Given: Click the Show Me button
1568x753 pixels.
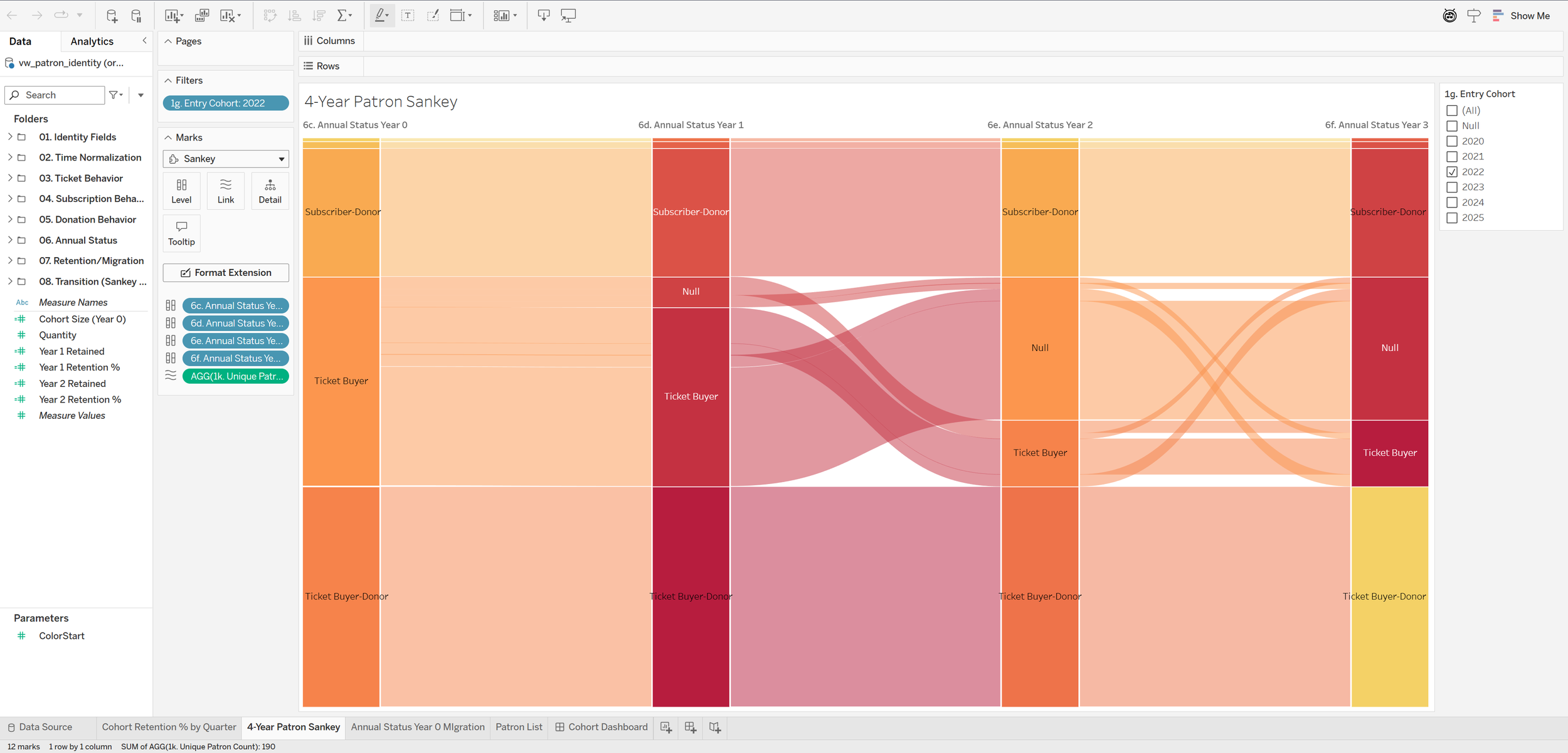Looking at the screenshot, I should point(1523,16).
